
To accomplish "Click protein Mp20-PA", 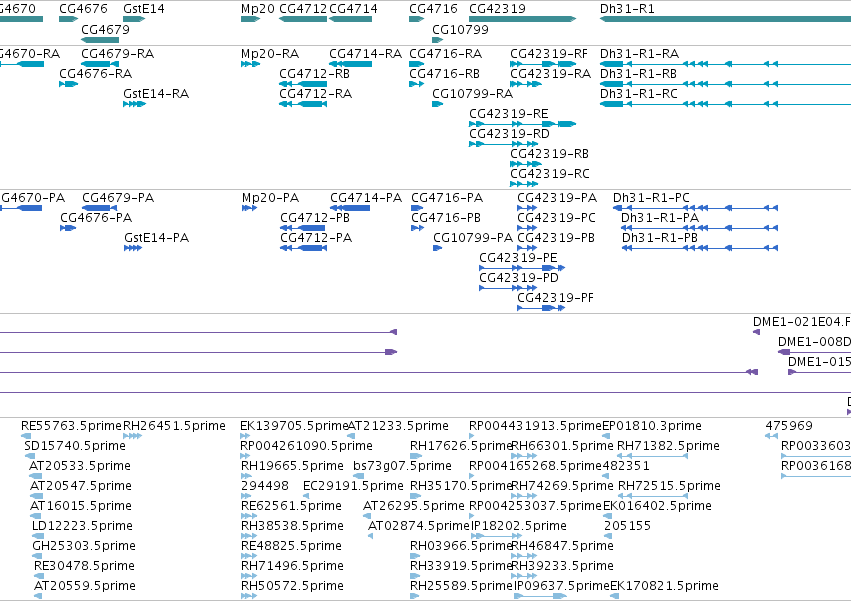I will click(249, 208).
